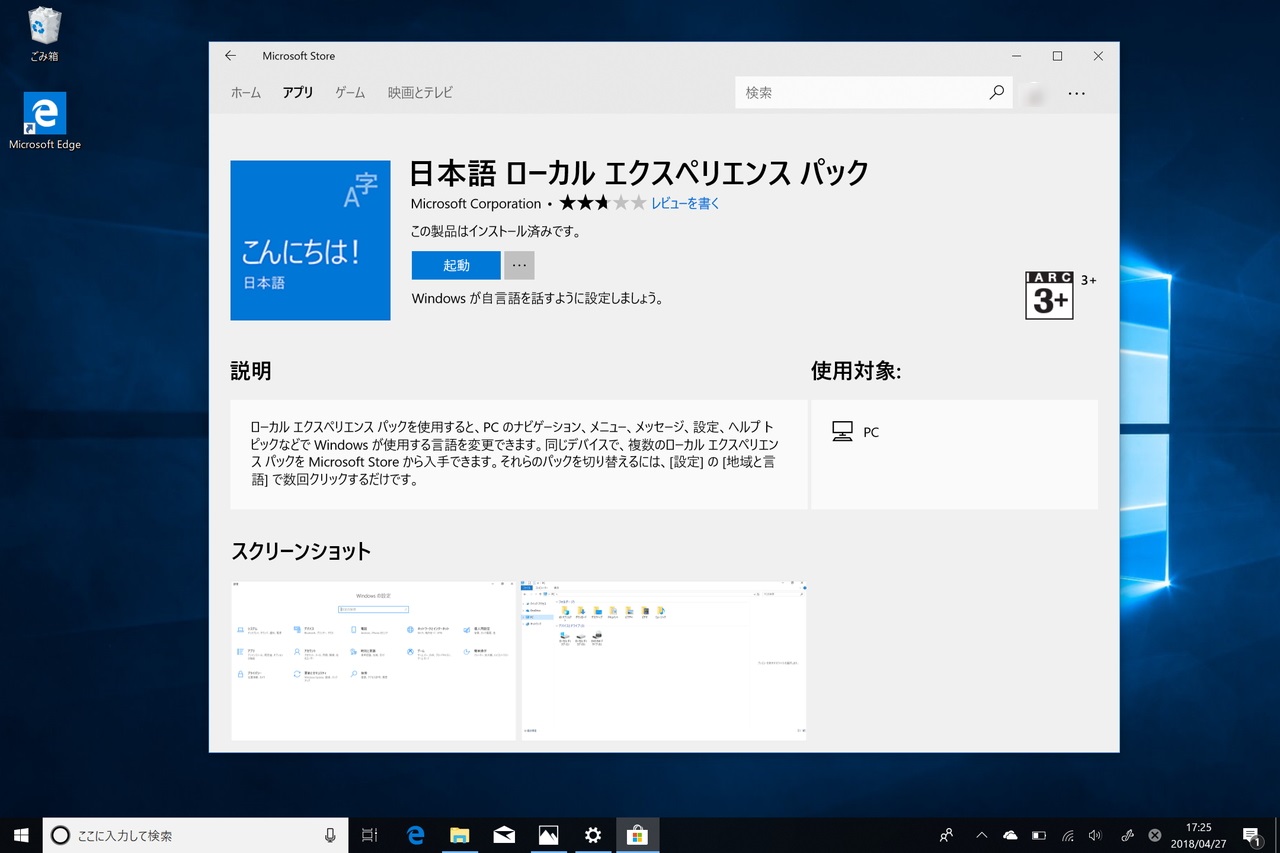The width and height of the screenshot is (1280, 853).
Task: Open the 映画とテレビ section
Action: [419, 92]
